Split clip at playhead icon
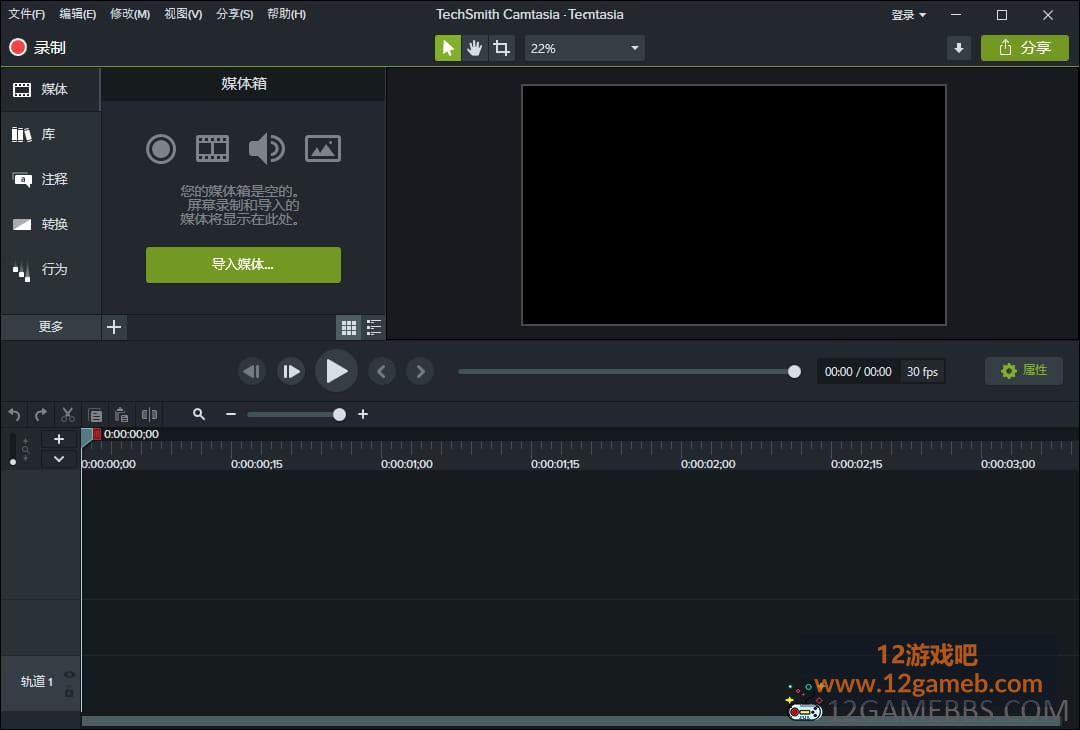The image size is (1080, 730). tap(149, 414)
